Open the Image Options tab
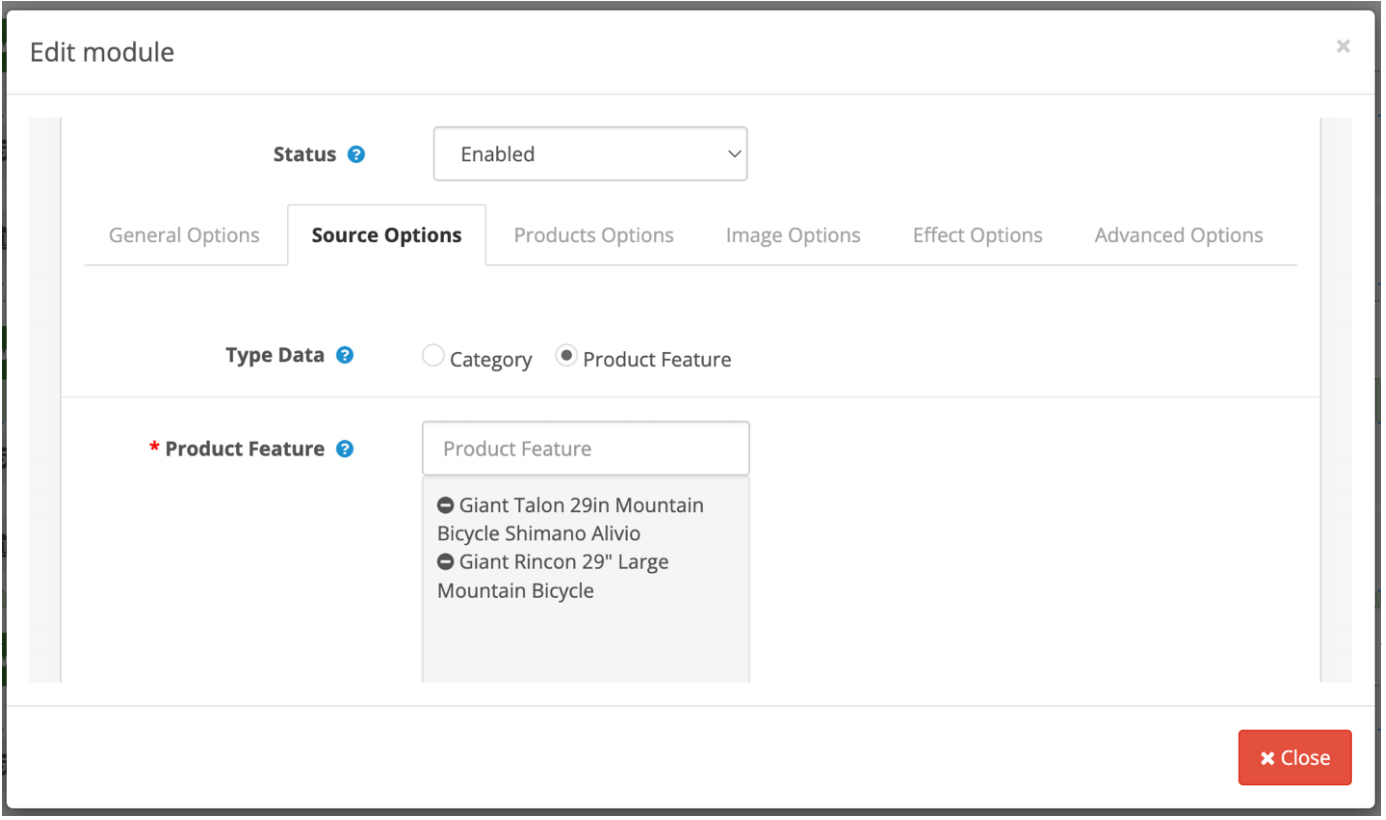This screenshot has width=1386, height=820. 793,236
